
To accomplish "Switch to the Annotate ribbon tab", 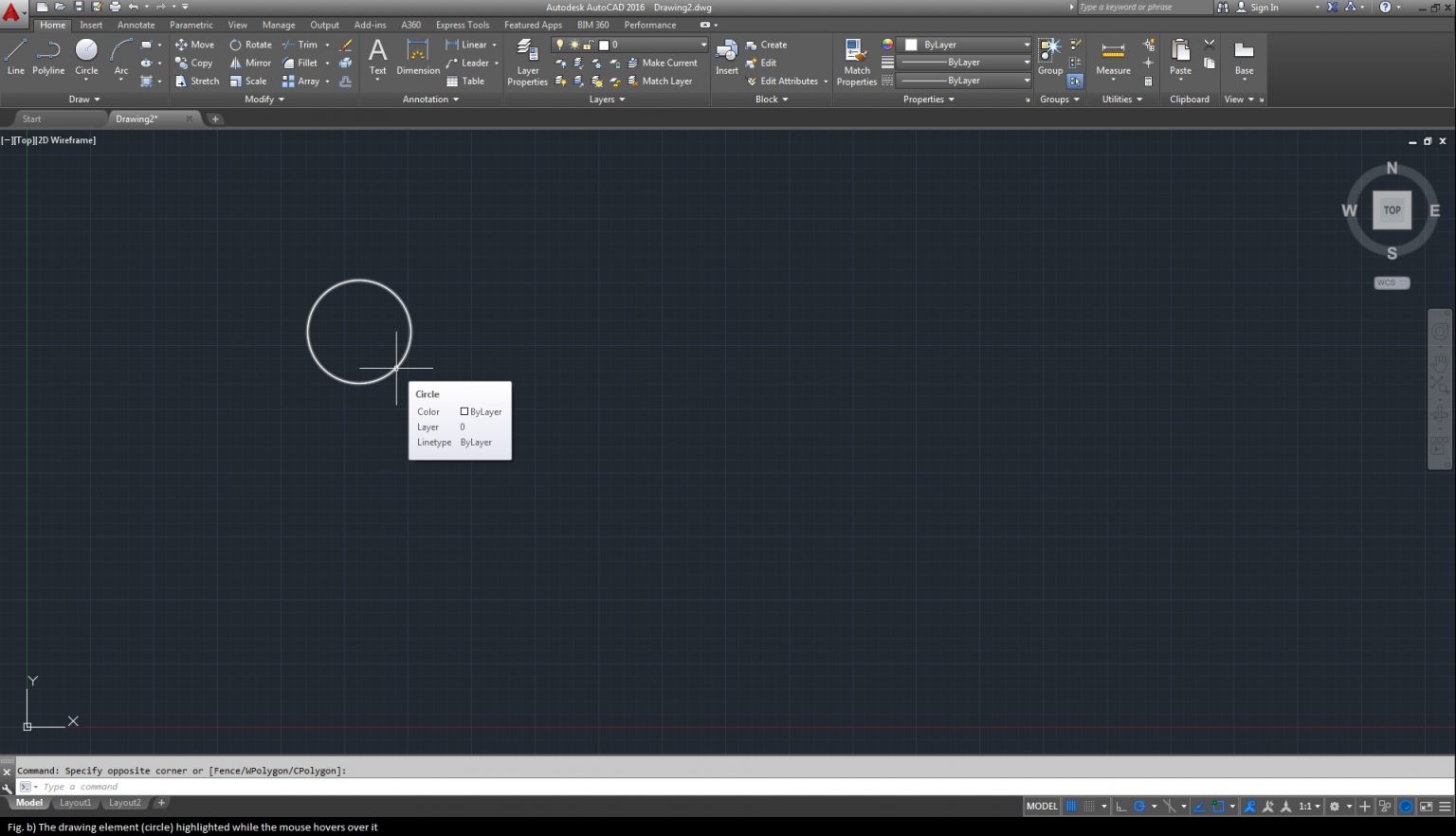I will coord(136,25).
